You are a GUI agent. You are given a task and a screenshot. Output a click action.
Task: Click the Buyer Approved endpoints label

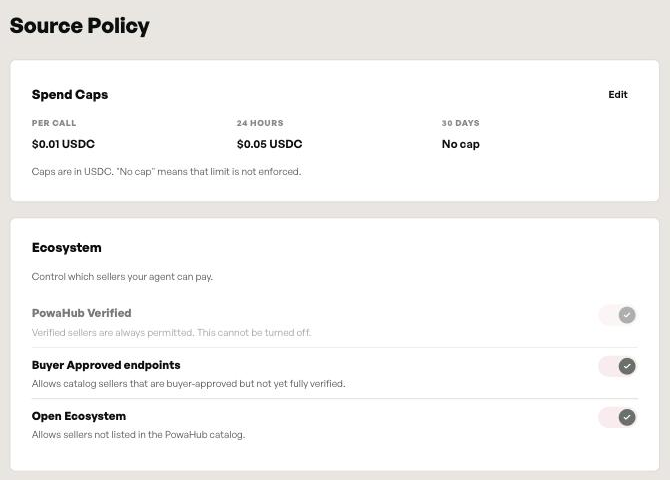pyautogui.click(x=106, y=365)
